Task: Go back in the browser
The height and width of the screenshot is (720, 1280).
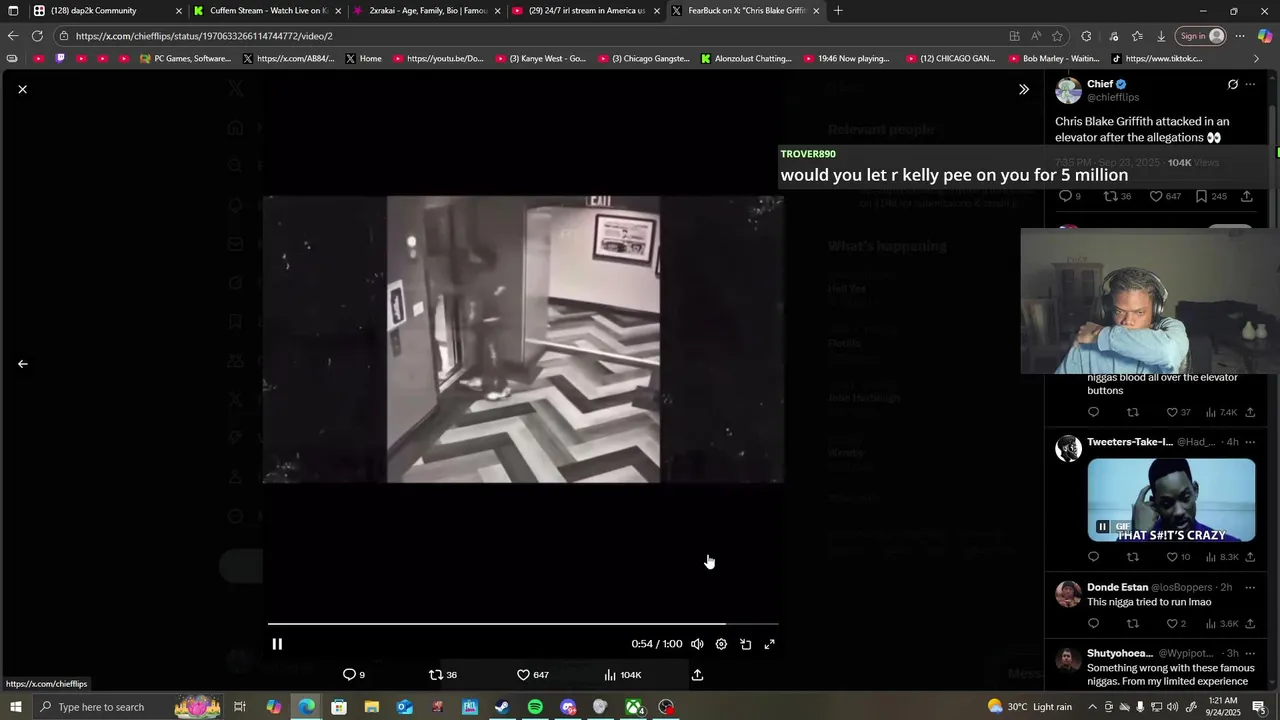Action: click(13, 36)
